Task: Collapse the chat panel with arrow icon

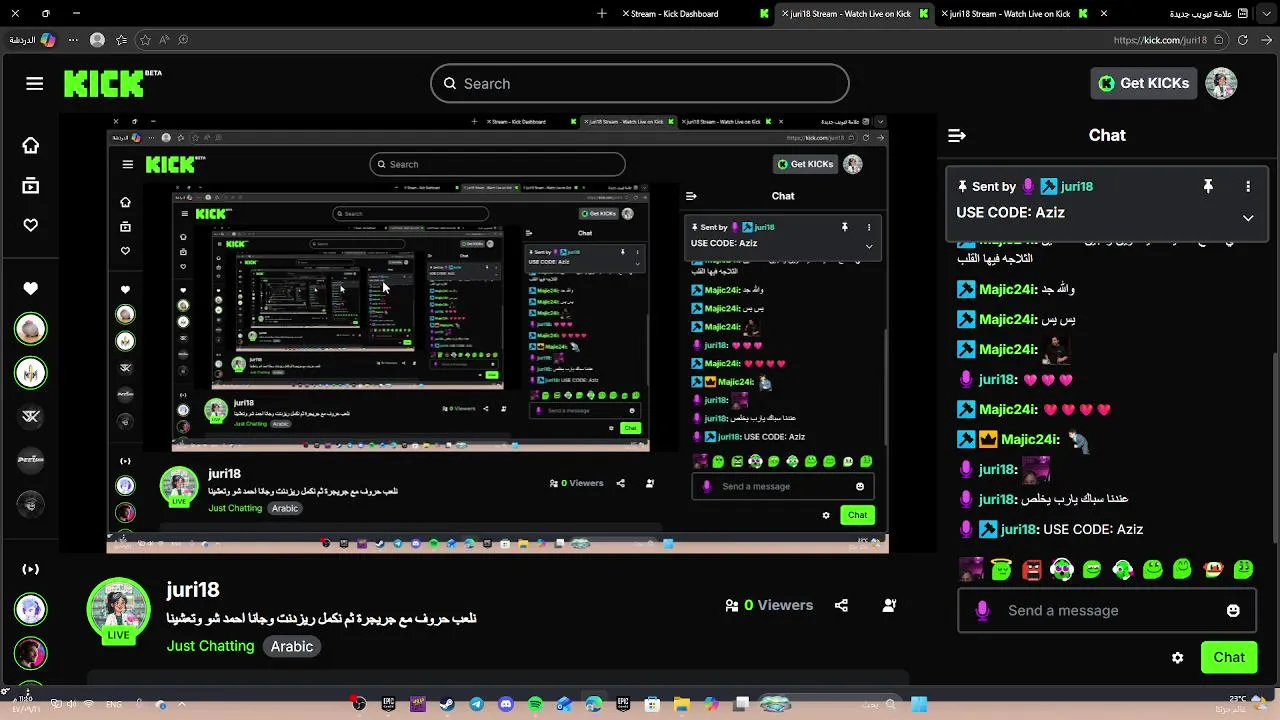Action: [x=957, y=135]
